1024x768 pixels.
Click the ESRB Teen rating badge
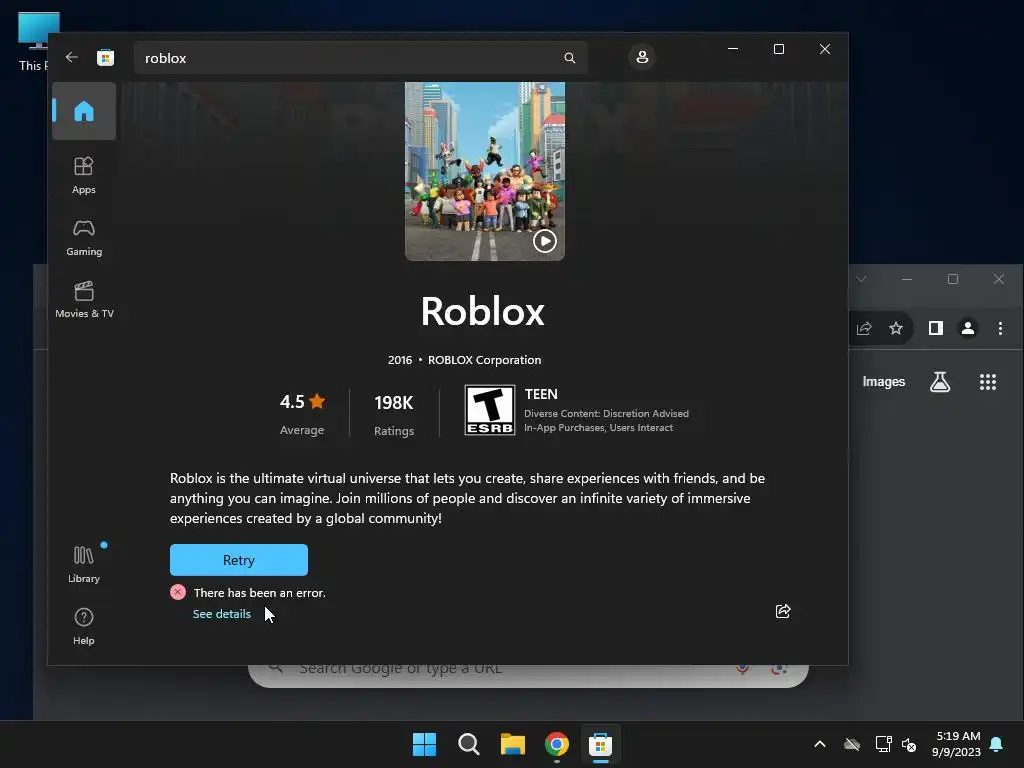tap(490, 409)
